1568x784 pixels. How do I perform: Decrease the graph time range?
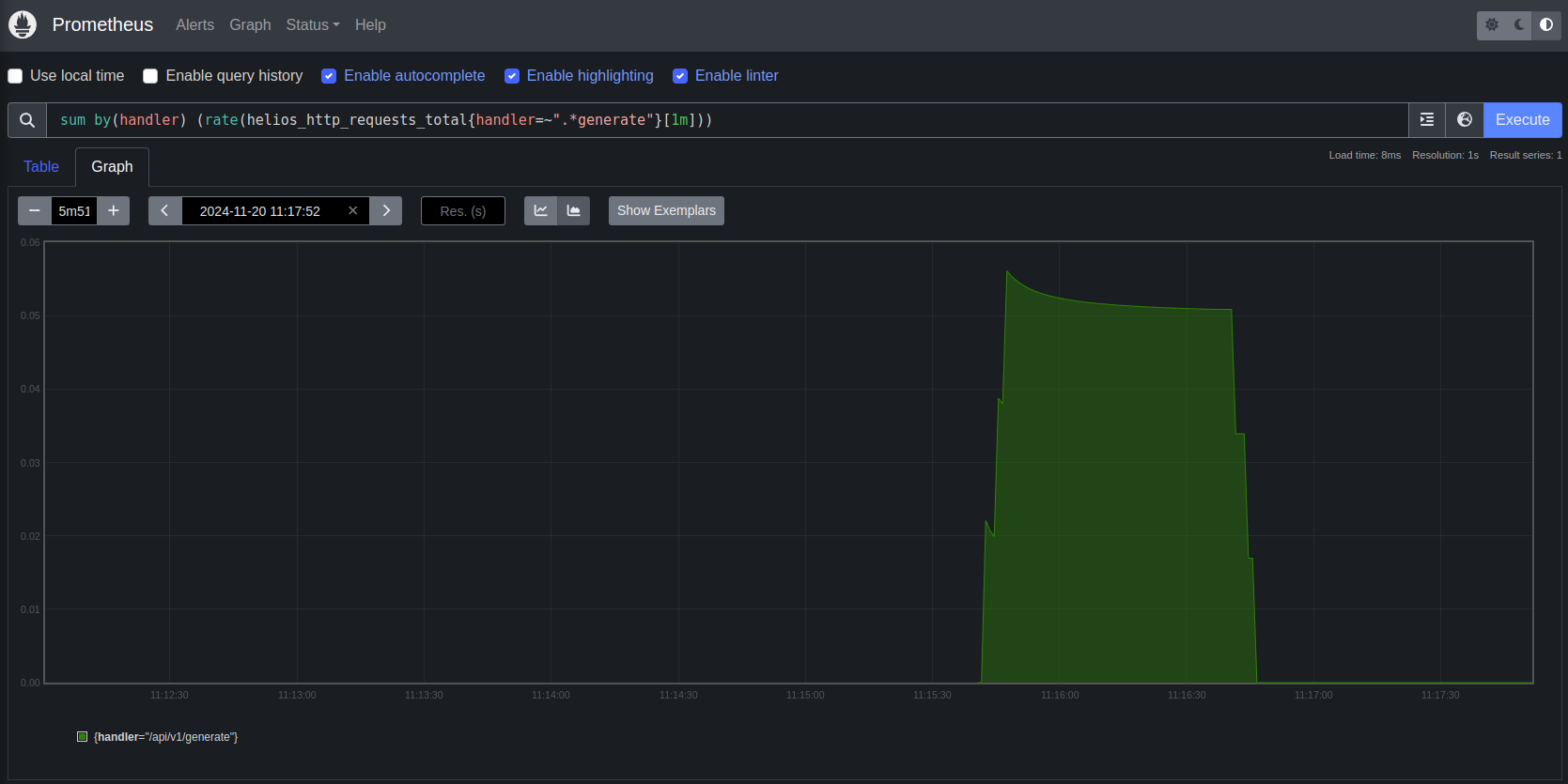(x=35, y=211)
